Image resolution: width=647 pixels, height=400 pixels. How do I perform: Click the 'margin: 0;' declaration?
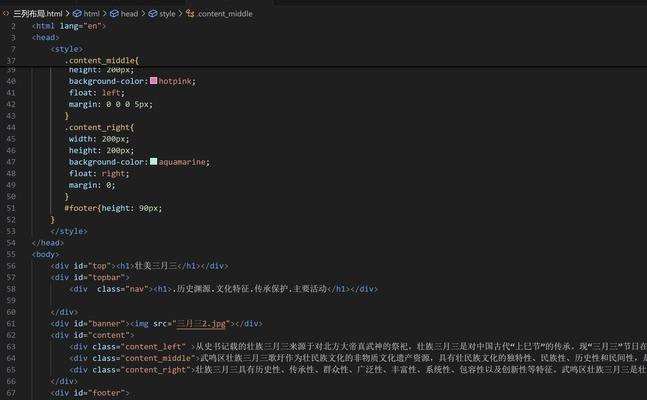click(92, 185)
